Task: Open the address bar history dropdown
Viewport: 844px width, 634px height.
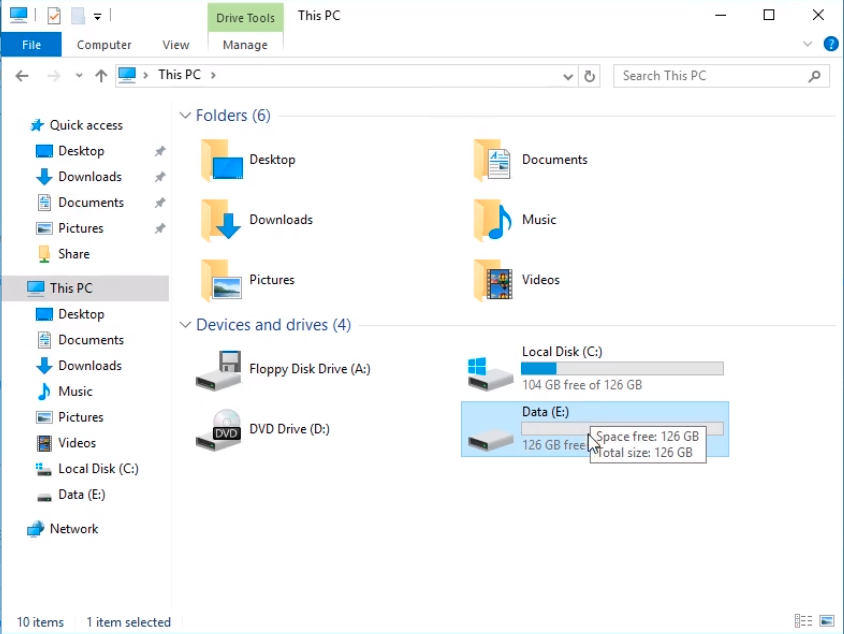Action: click(568, 76)
